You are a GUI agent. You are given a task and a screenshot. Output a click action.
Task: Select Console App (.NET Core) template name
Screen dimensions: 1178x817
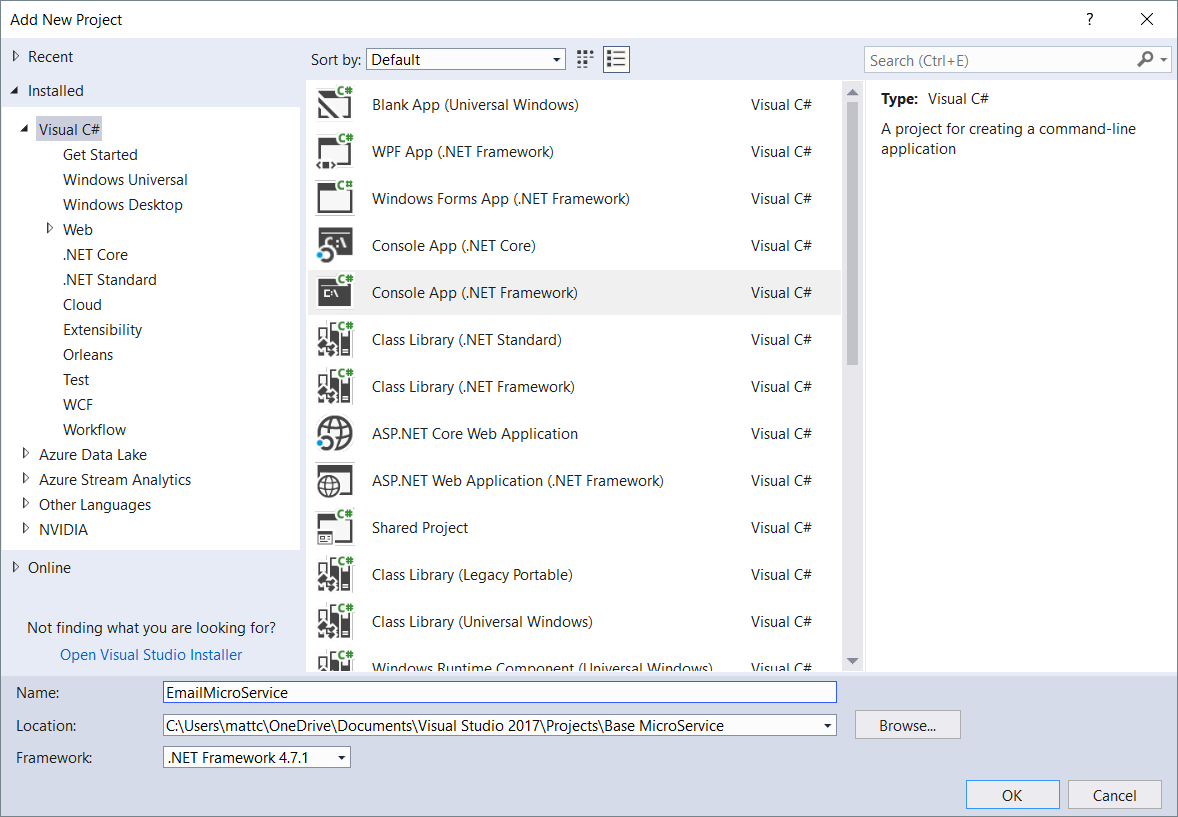coord(454,246)
